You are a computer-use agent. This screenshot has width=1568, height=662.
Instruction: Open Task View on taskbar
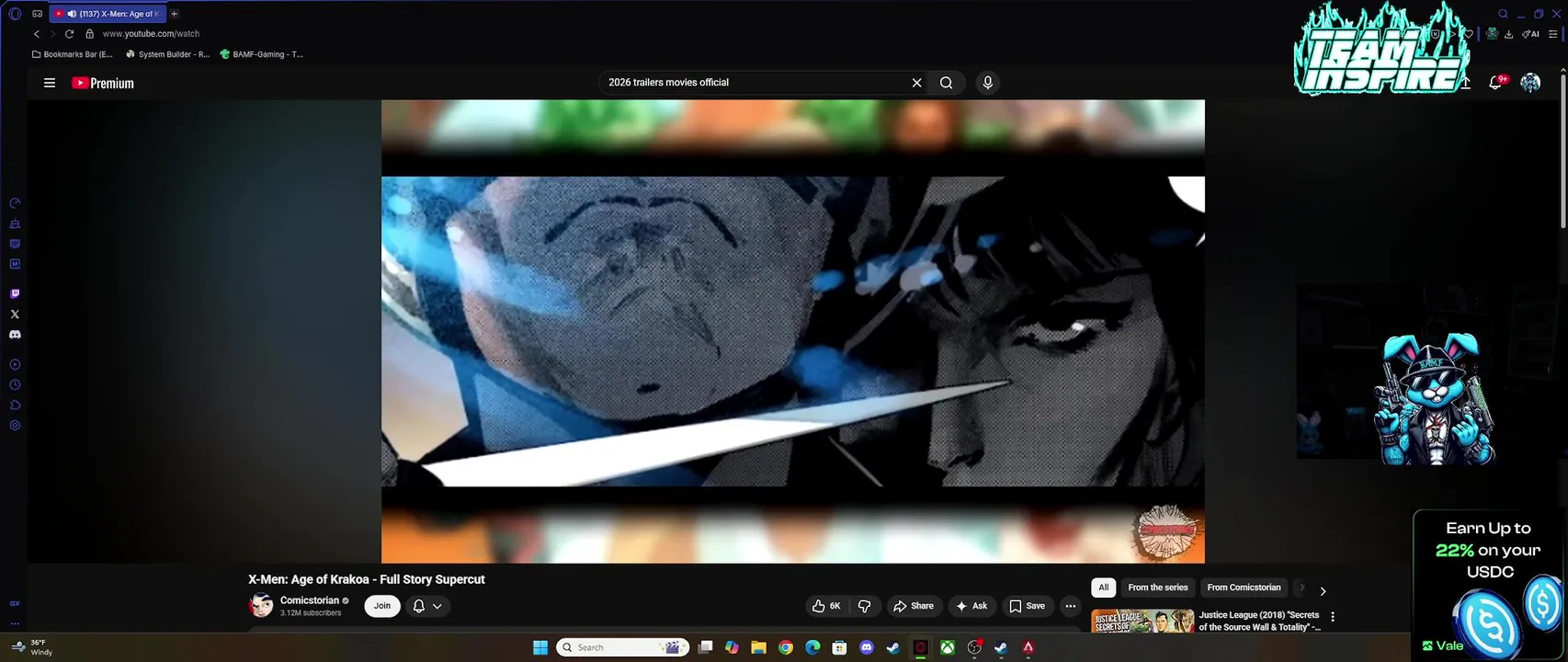(705, 647)
